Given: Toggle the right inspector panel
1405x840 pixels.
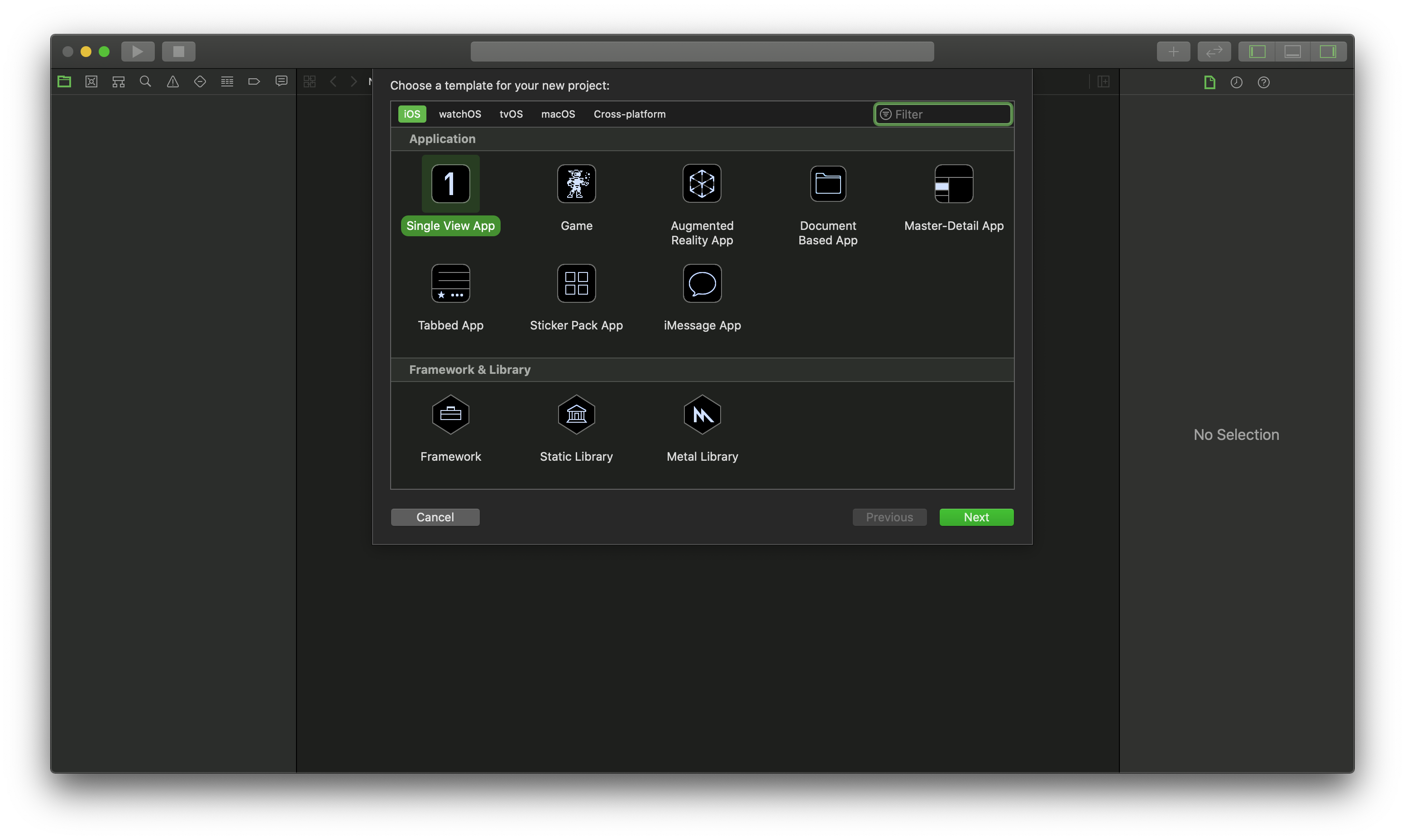Looking at the screenshot, I should [x=1328, y=52].
